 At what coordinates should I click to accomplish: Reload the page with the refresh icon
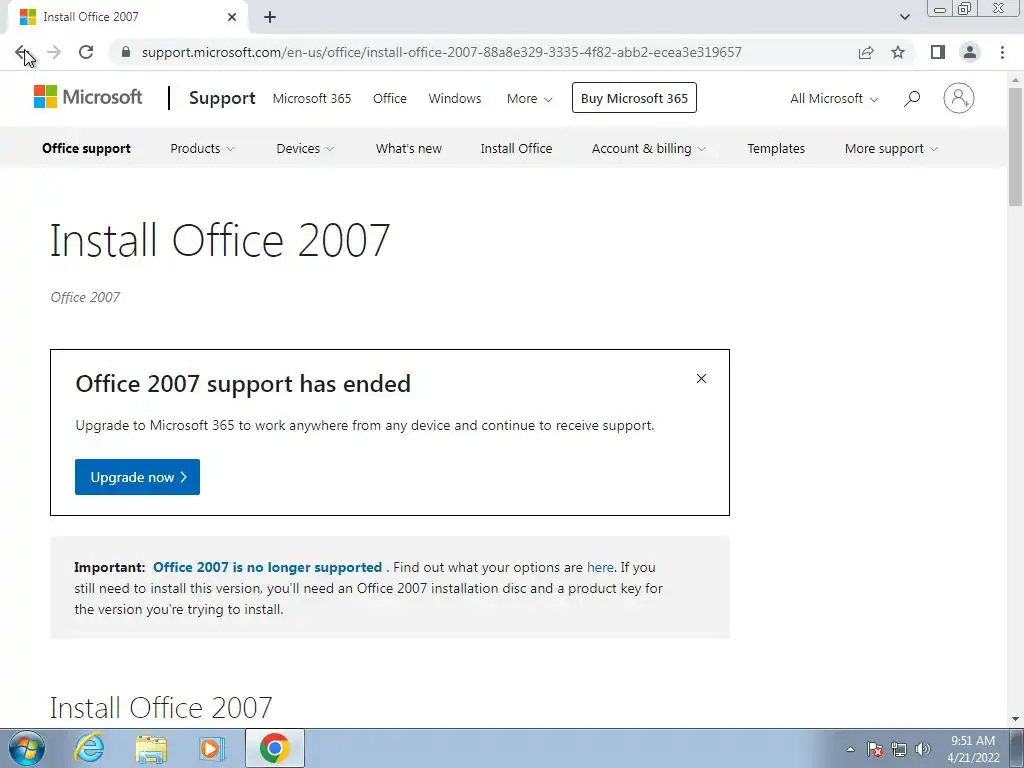[86, 52]
